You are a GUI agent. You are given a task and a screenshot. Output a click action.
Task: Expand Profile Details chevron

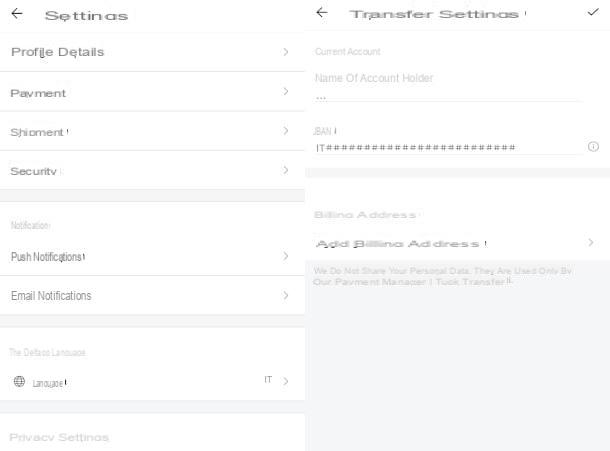click(286, 52)
